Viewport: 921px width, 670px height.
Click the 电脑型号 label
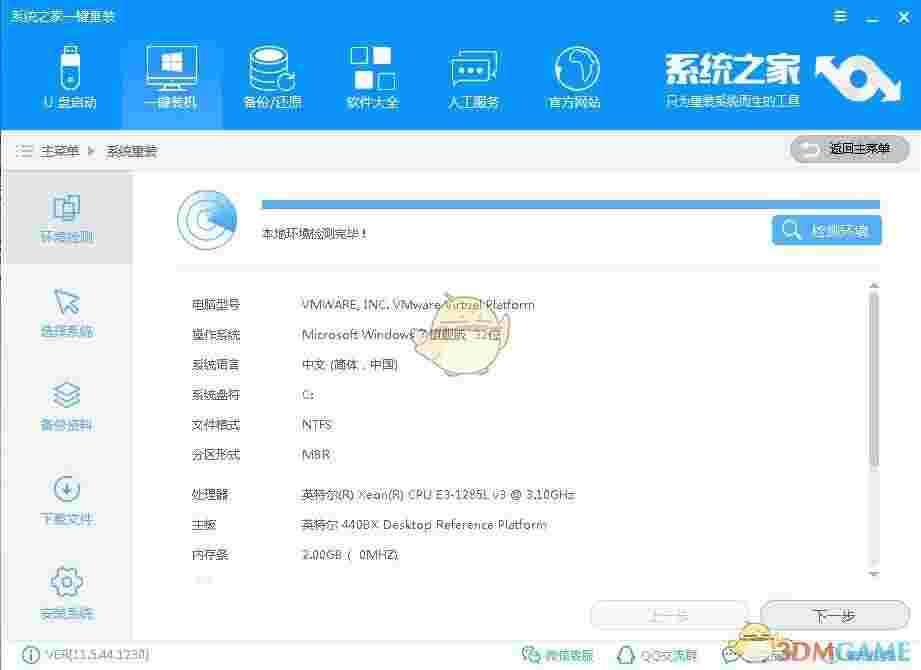pos(216,305)
